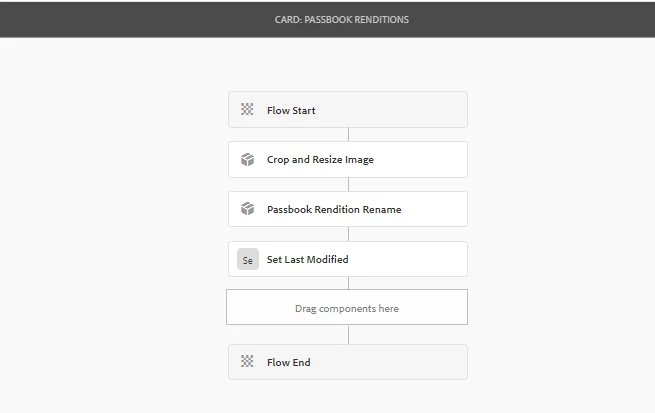Screen dimensions: 655x413
Task: Click connector between Crop and Rename steps
Action: (348, 184)
